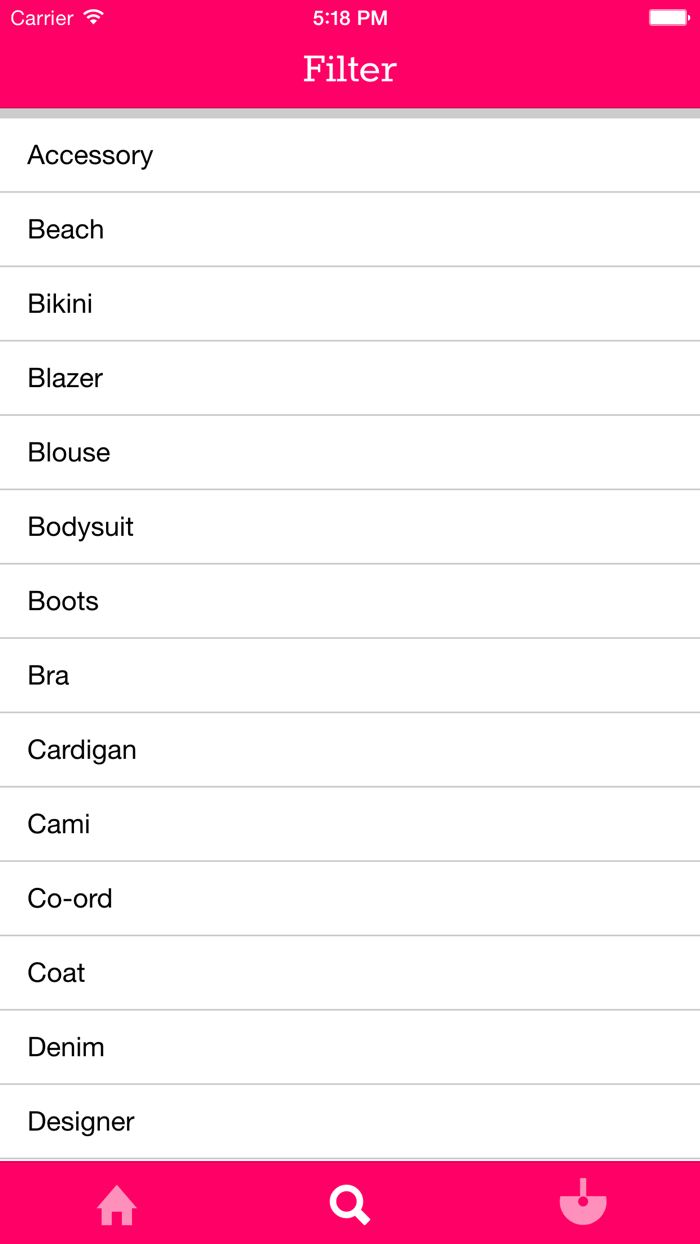The image size is (700, 1244).
Task: Choose the Beach category
Action: [x=350, y=229]
